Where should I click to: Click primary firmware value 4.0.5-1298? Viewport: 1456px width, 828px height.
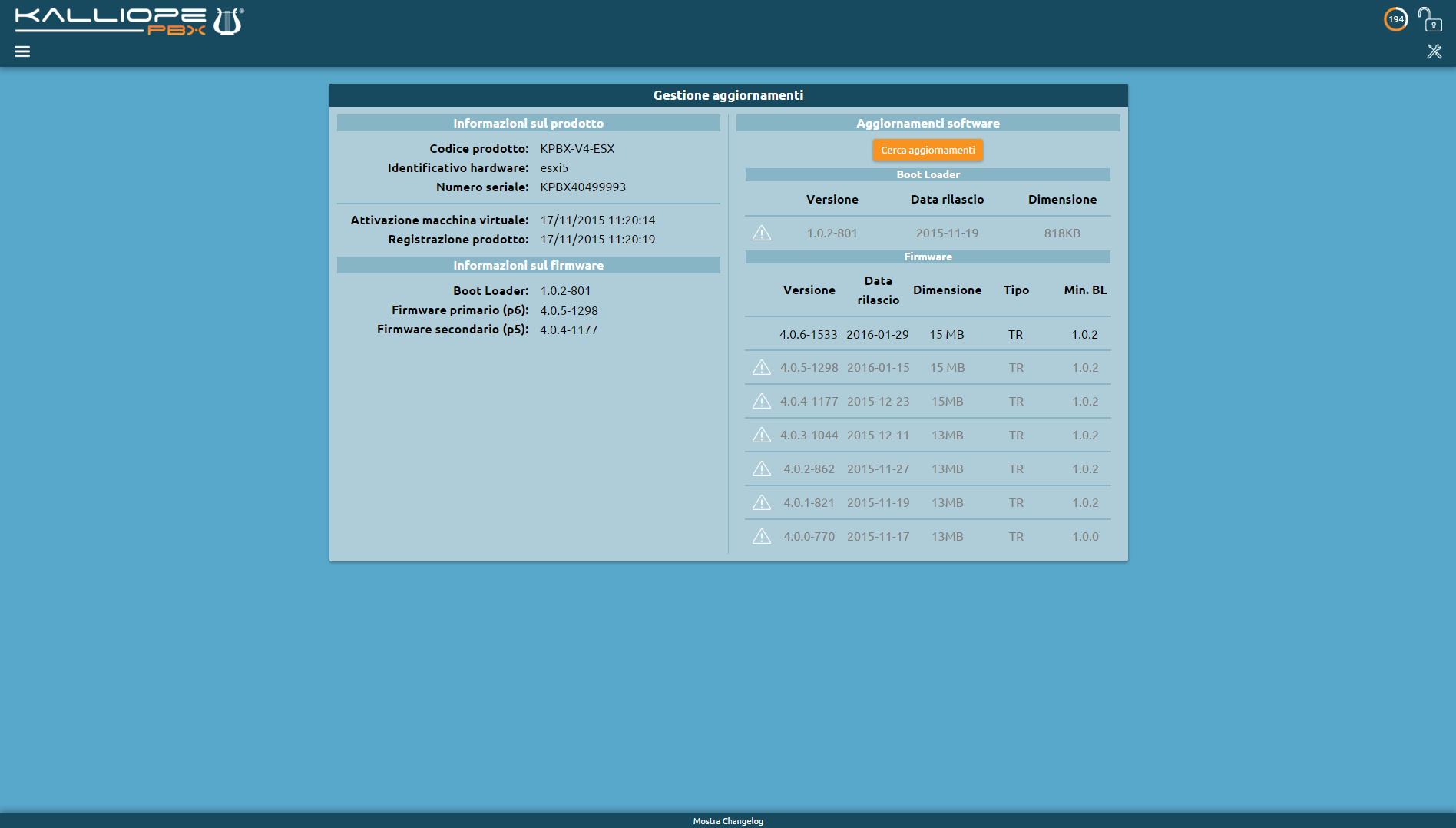pyautogui.click(x=569, y=310)
